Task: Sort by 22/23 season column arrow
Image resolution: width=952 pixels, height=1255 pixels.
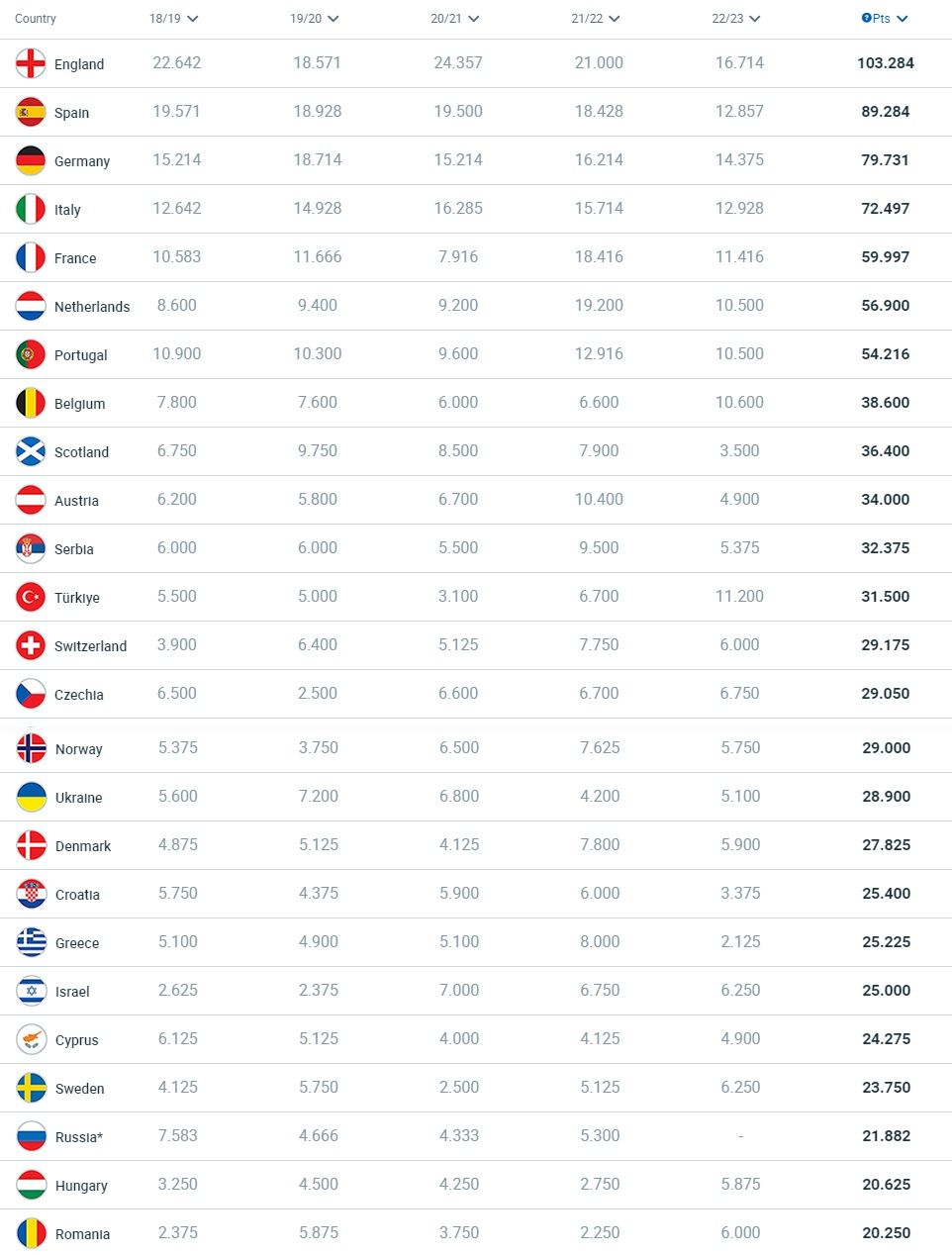Action: point(754,19)
